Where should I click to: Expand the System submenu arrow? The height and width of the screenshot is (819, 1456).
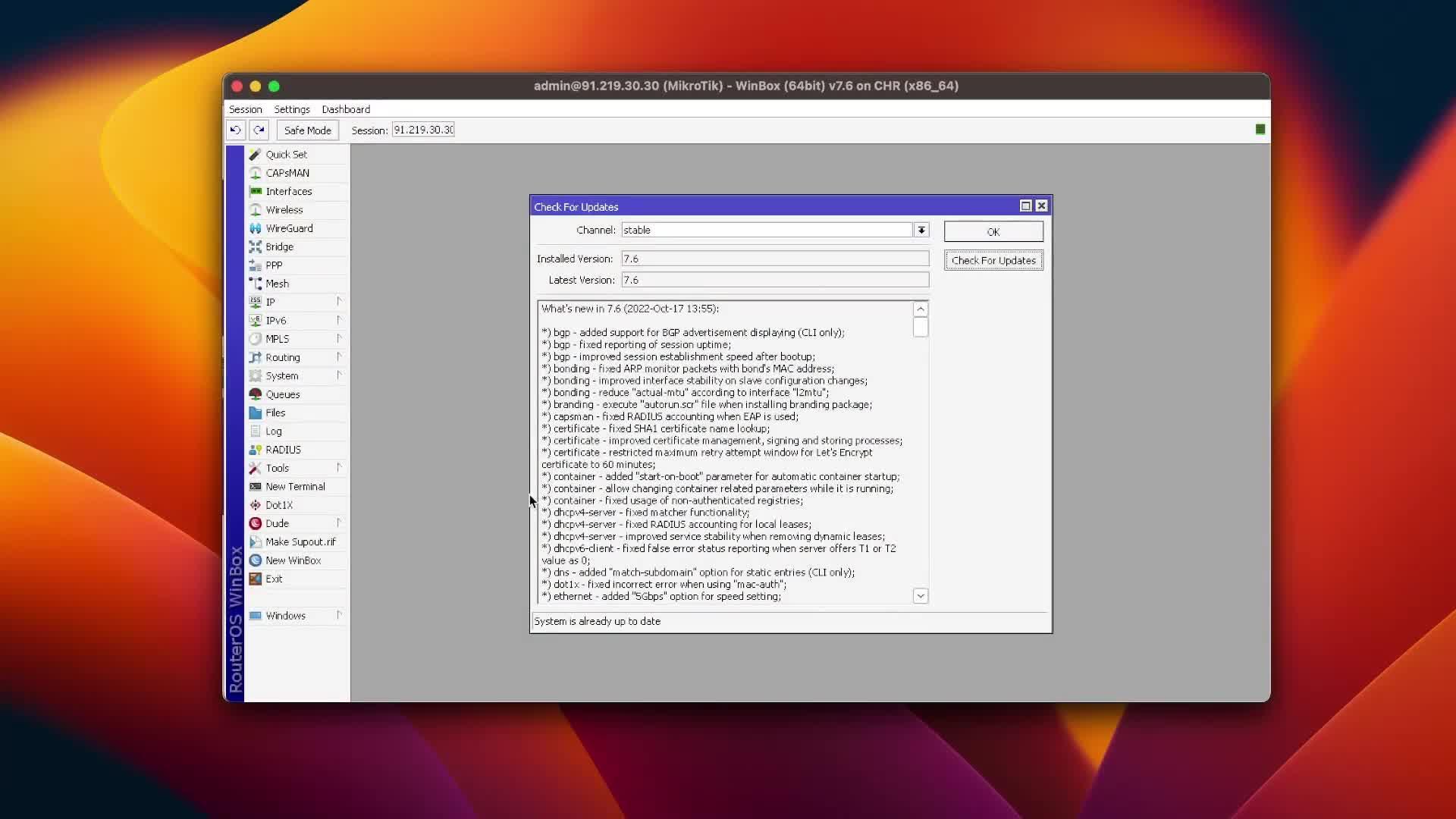[x=339, y=375]
